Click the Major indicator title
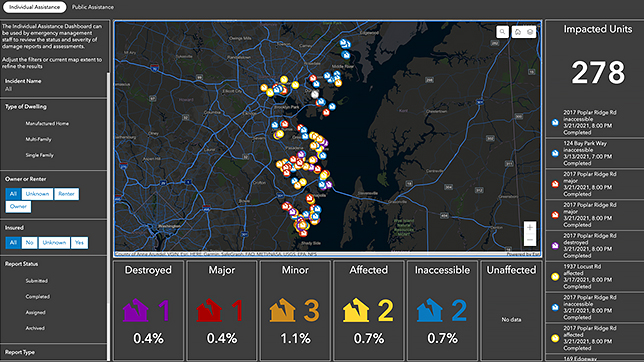 [x=222, y=270]
